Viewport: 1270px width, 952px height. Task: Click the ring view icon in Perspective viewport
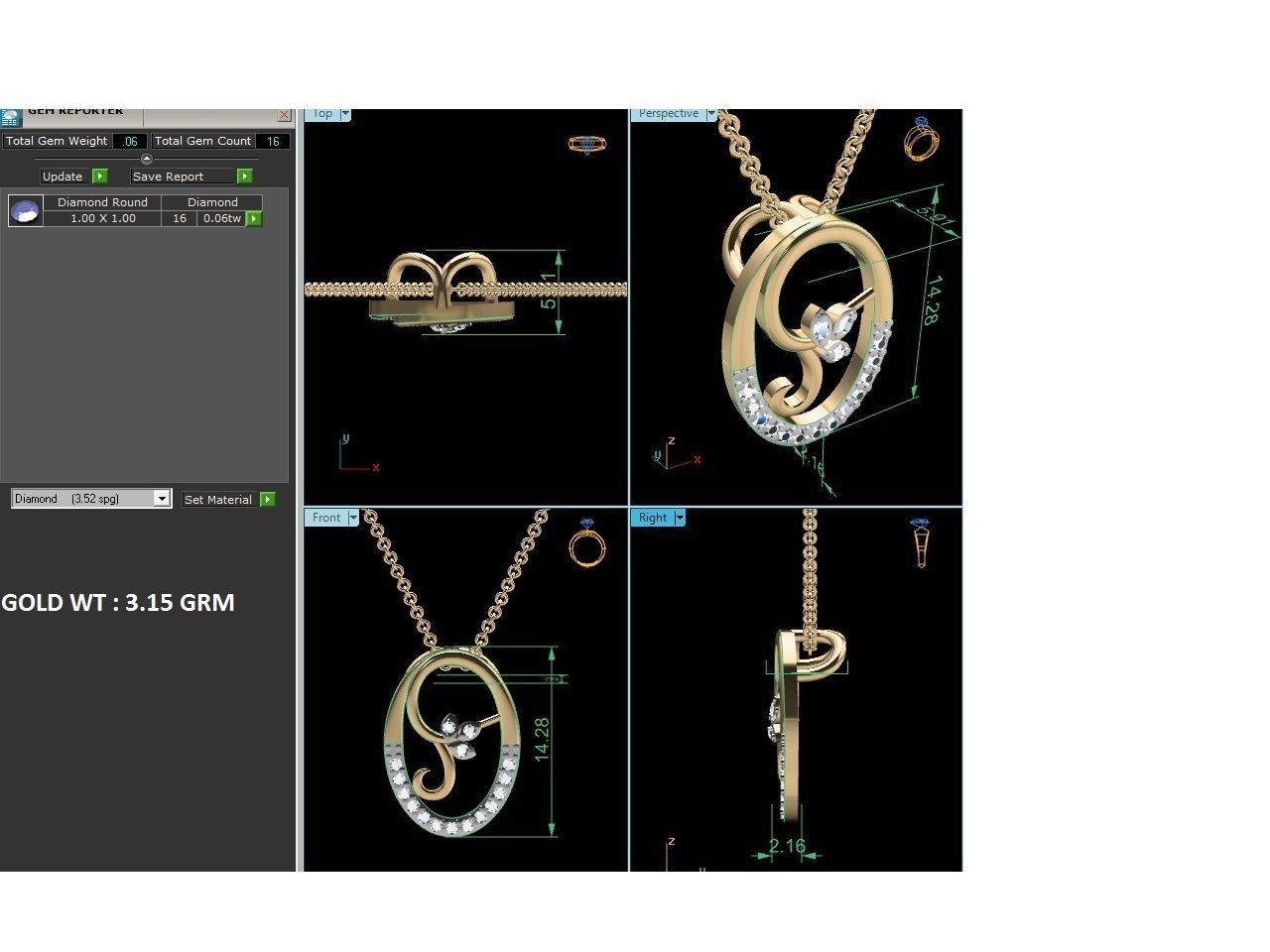921,139
